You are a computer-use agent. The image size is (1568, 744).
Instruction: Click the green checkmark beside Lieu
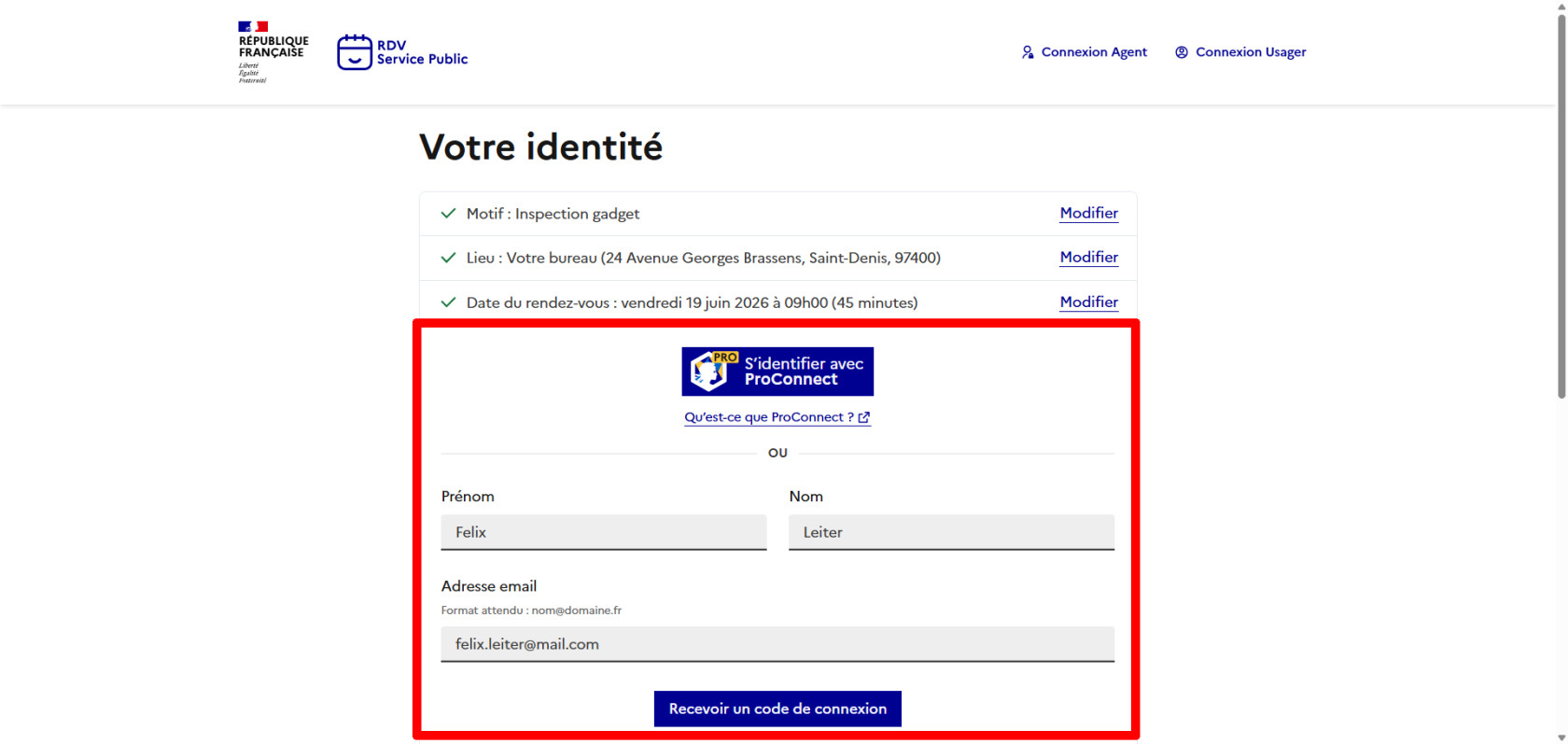tap(448, 258)
